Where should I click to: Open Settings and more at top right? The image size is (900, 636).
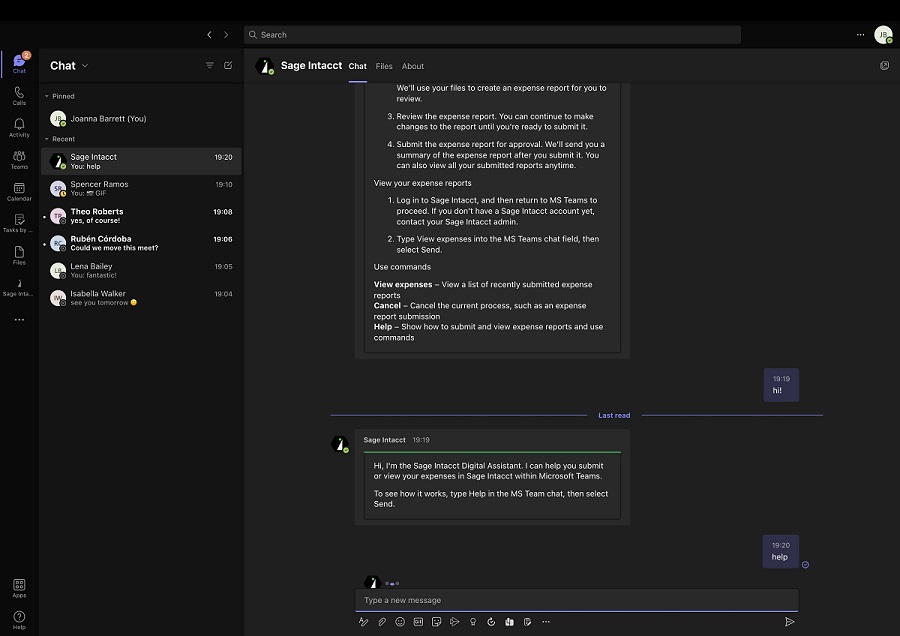coord(860,35)
